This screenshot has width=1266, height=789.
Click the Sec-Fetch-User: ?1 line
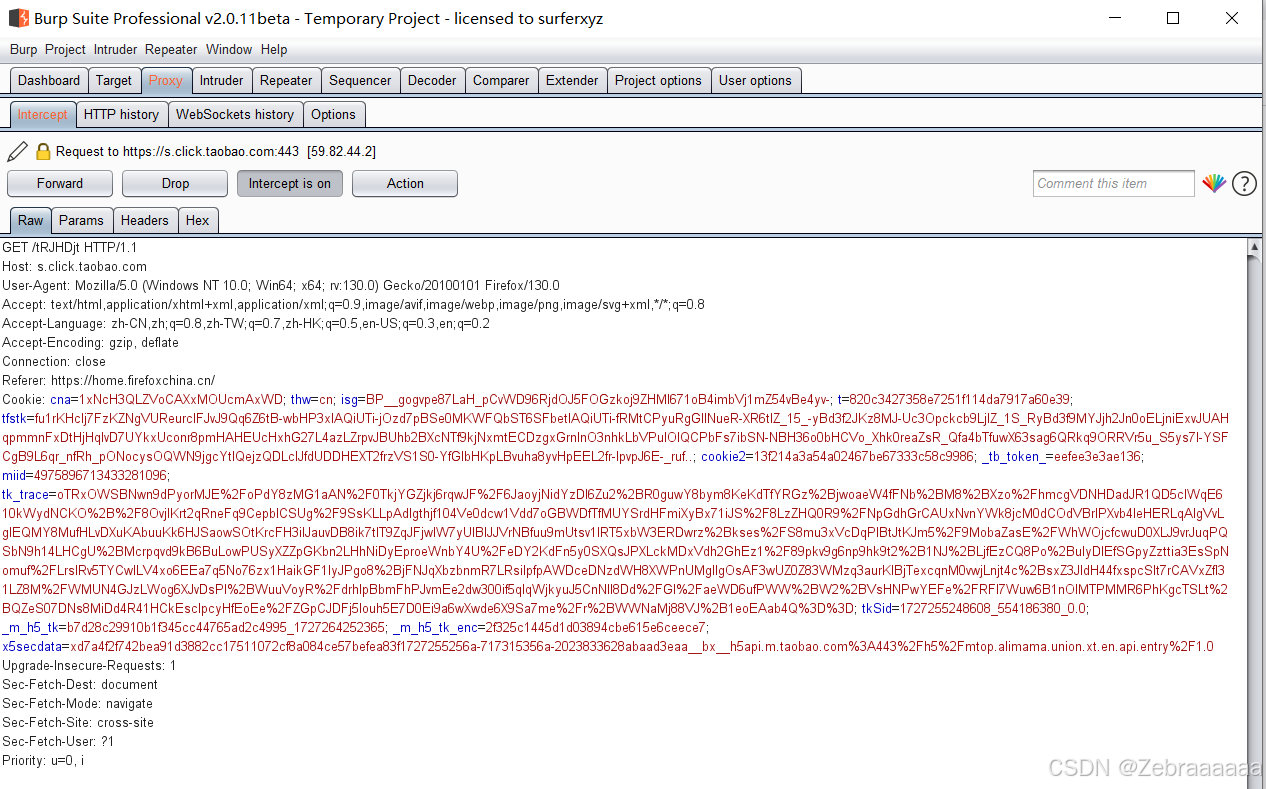pyautogui.click(x=58, y=741)
